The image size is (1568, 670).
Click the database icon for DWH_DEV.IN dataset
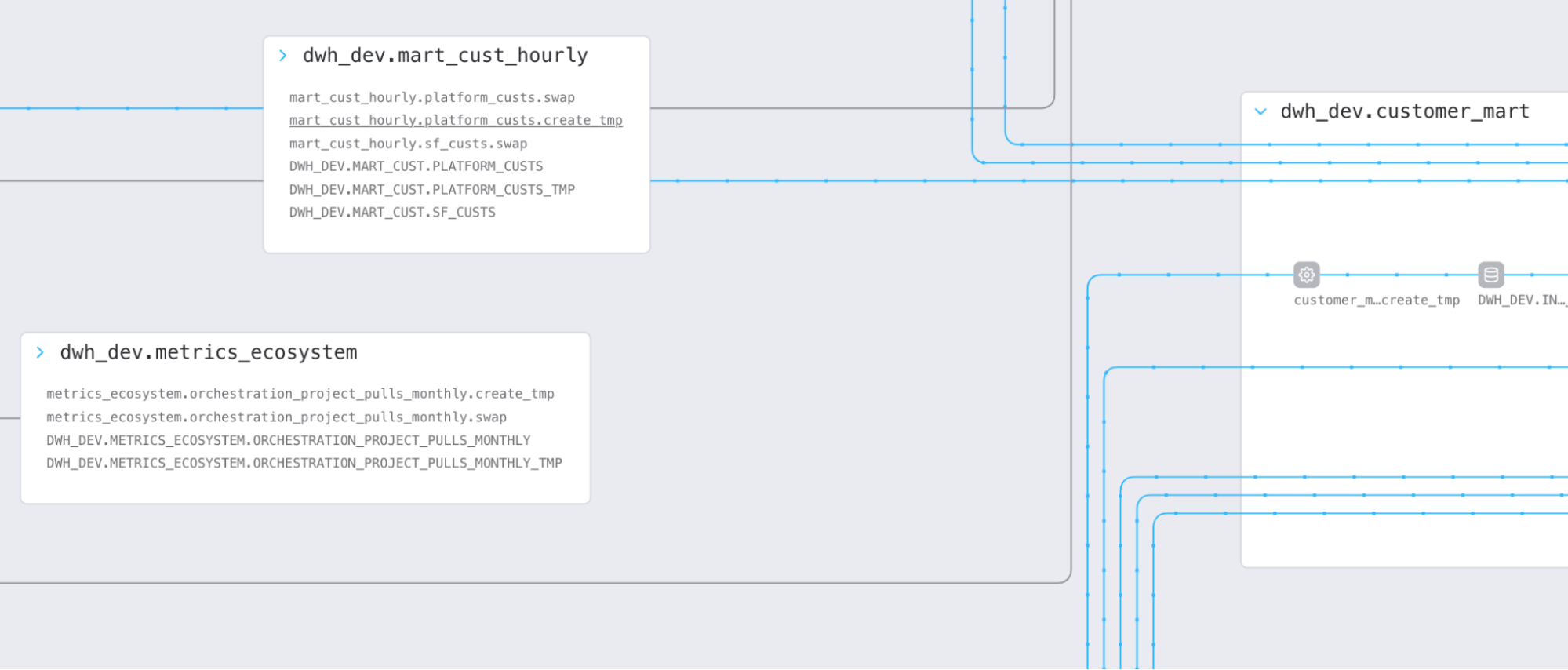[x=1490, y=275]
